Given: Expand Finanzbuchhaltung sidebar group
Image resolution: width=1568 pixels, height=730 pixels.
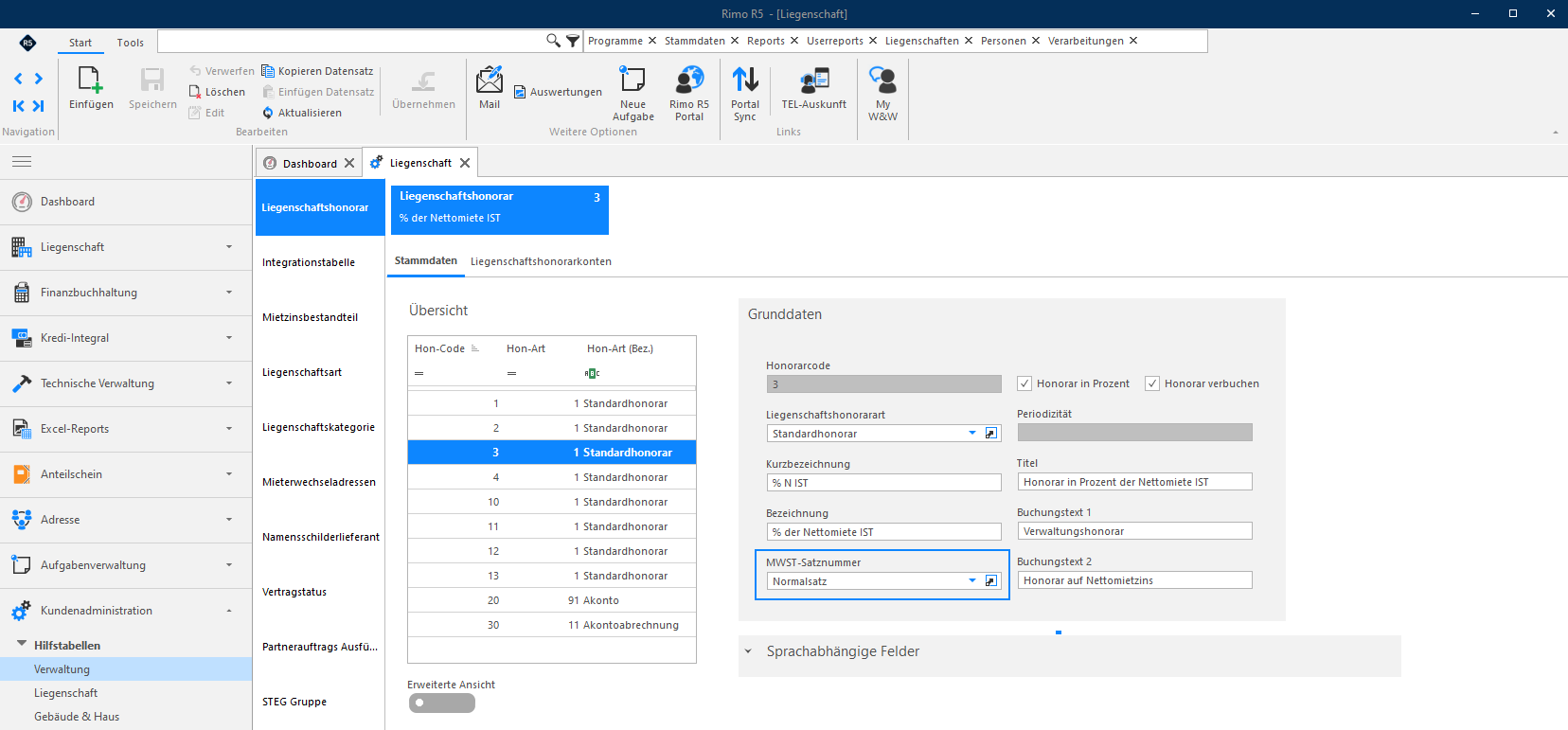Looking at the screenshot, I should coord(229,293).
